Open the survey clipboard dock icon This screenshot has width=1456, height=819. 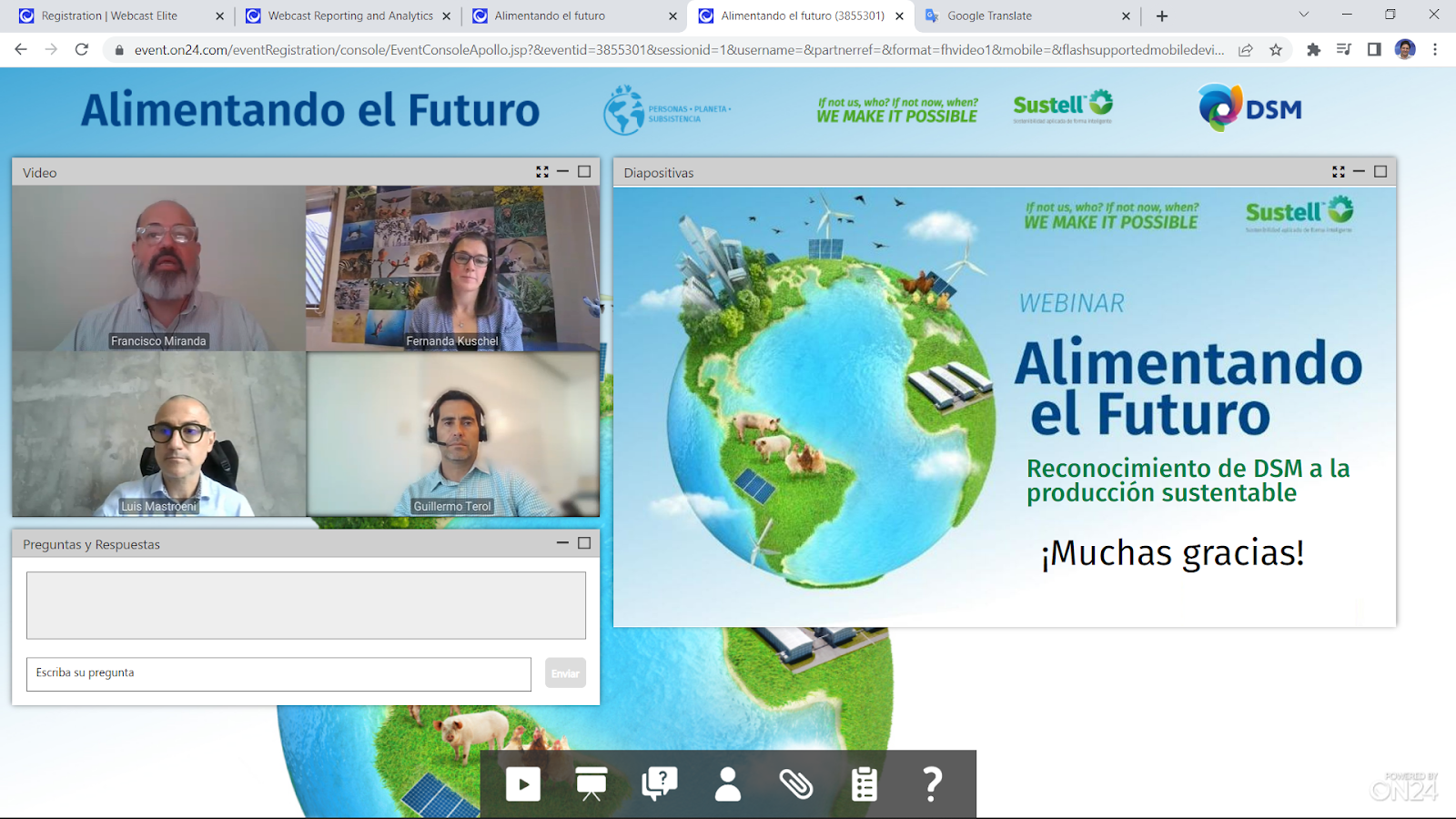(x=864, y=784)
